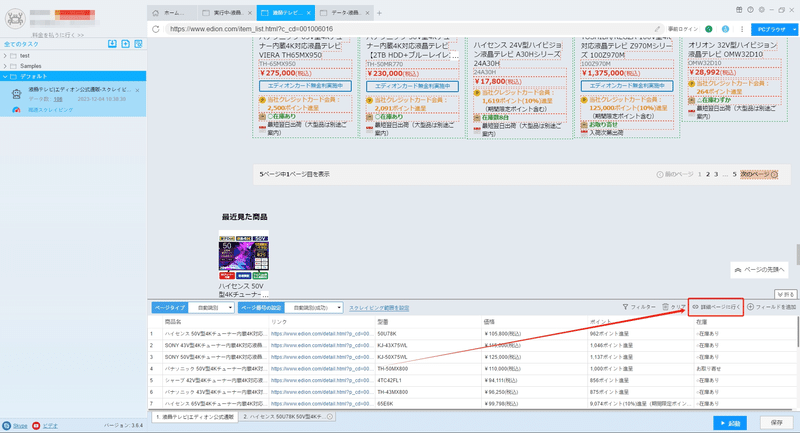Click the 次のページ next page link
800x433 pixels.
click(x=759, y=174)
